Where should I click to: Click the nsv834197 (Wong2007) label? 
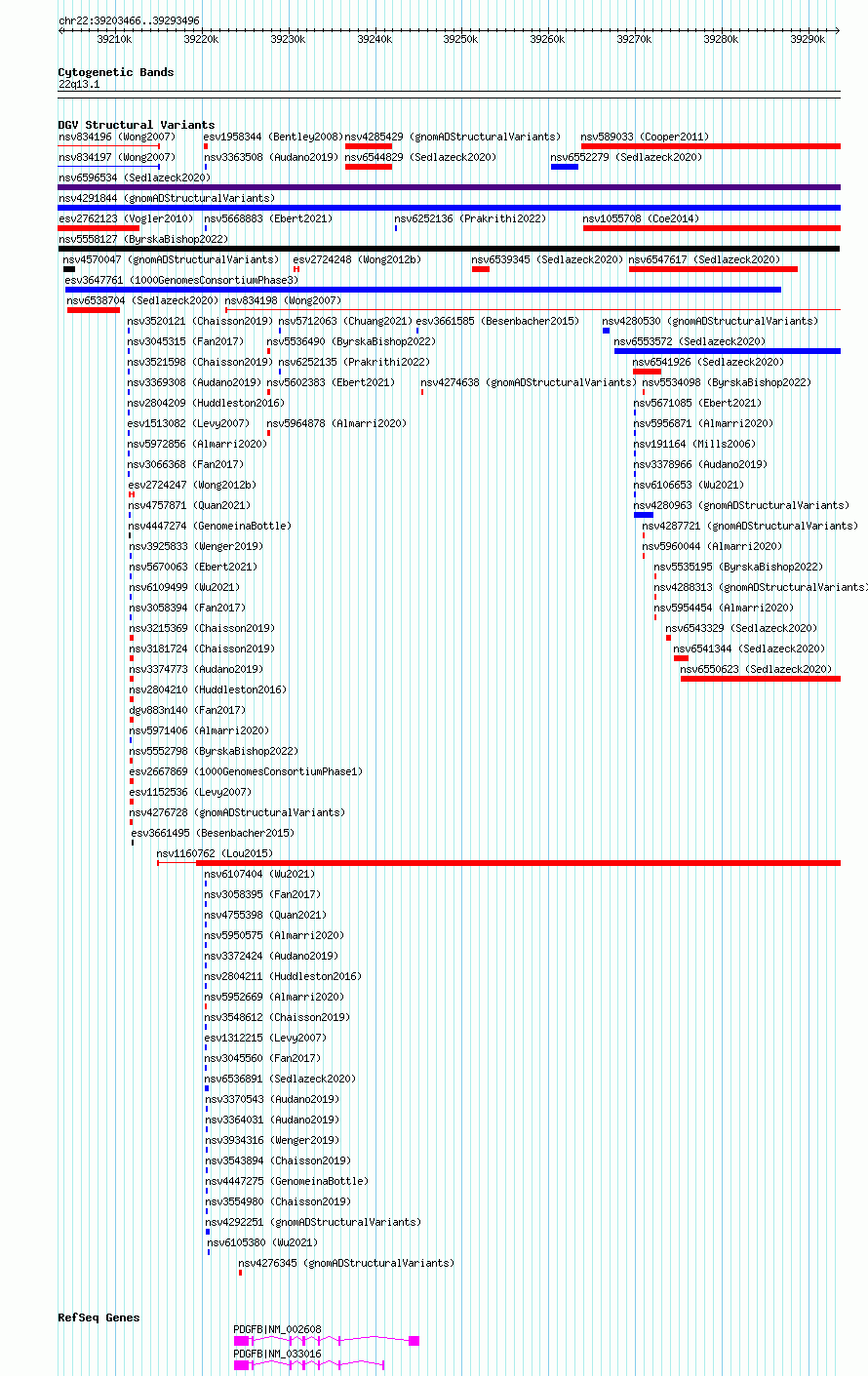pos(117,157)
